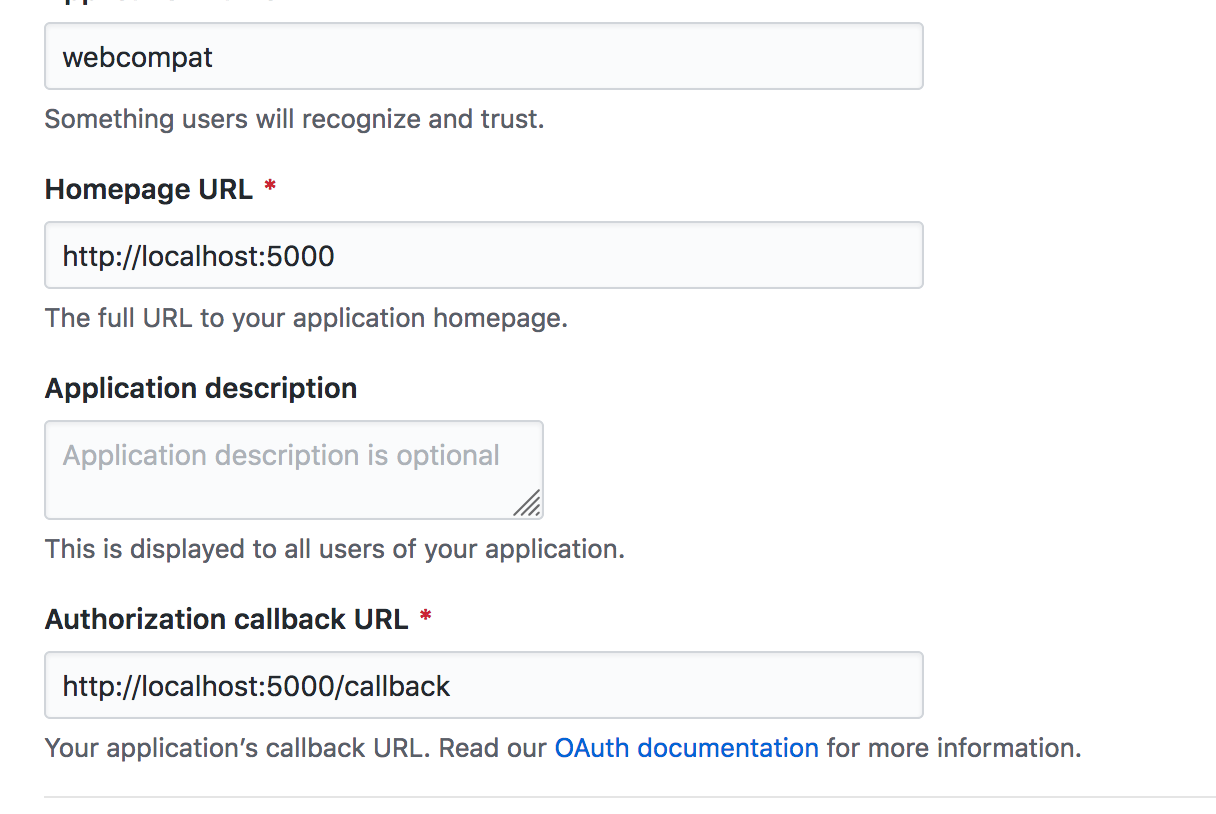Click the red asterisk beside Authorization callback URL
Viewport: 1216px width, 814px height.
[x=426, y=617]
